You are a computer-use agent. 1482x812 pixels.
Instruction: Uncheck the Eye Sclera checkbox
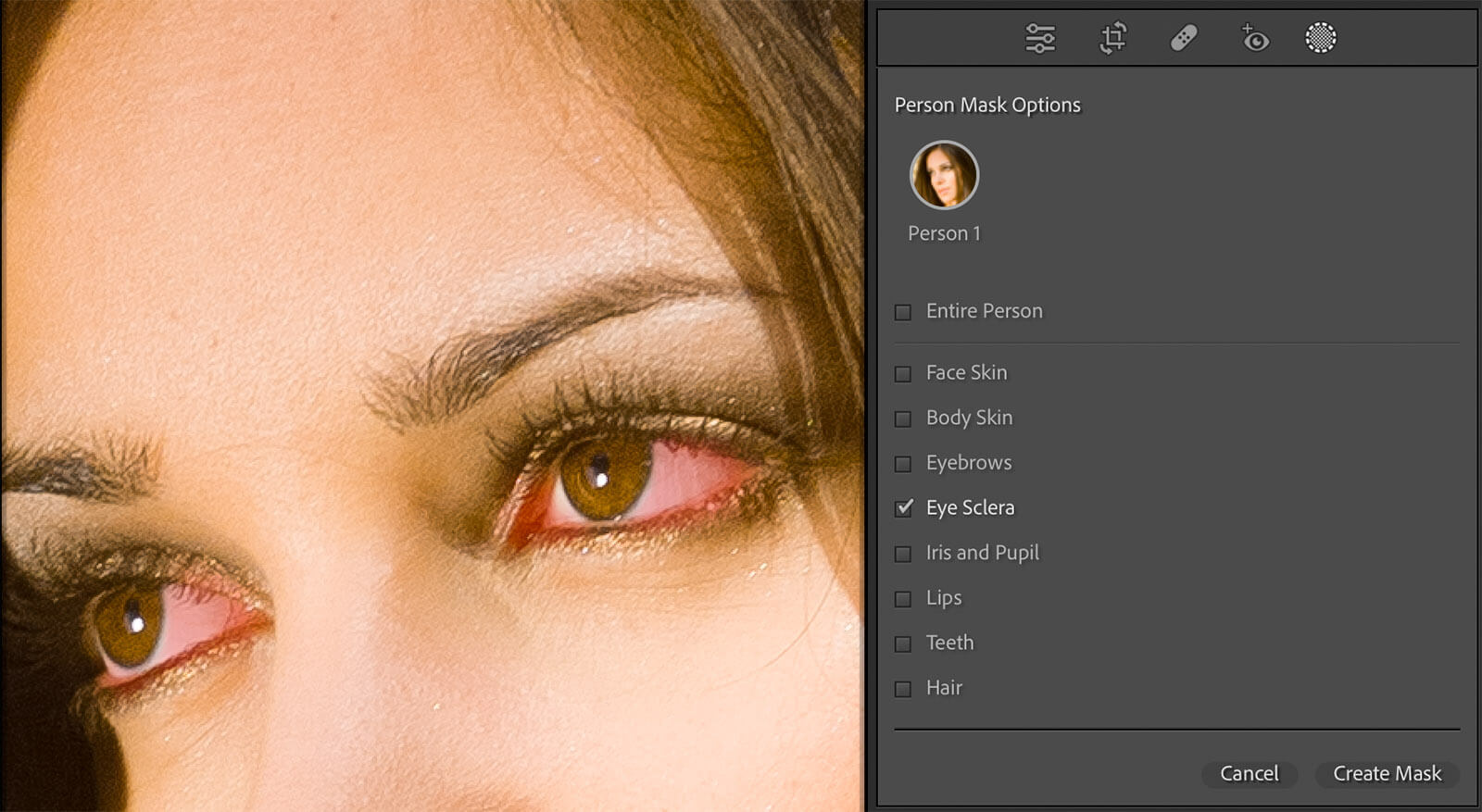pos(904,508)
